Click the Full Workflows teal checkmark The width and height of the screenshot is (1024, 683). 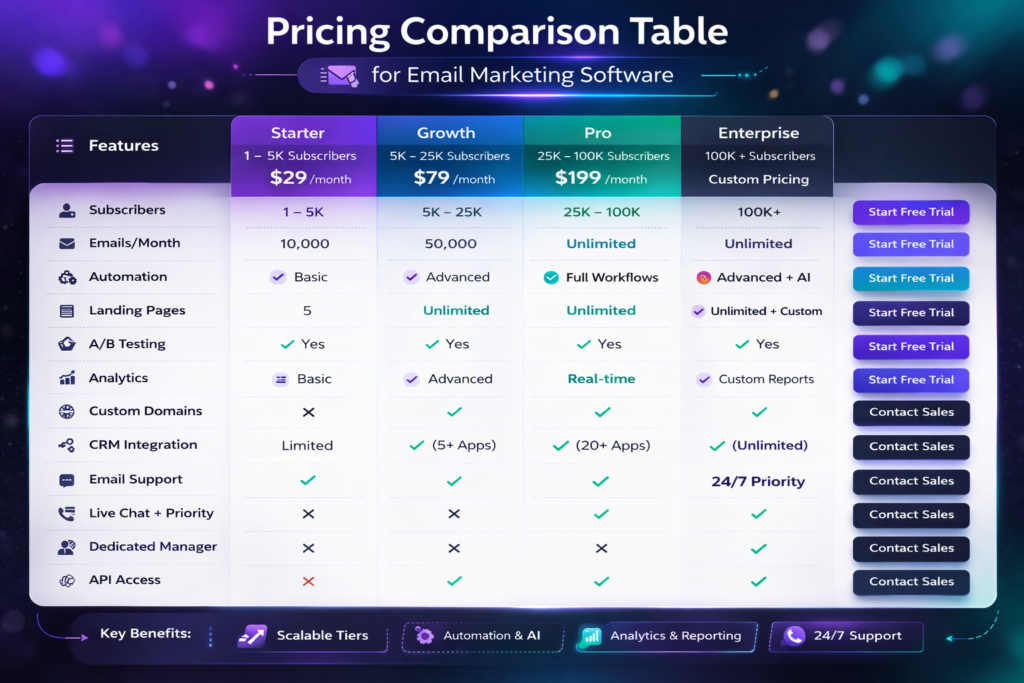click(550, 278)
